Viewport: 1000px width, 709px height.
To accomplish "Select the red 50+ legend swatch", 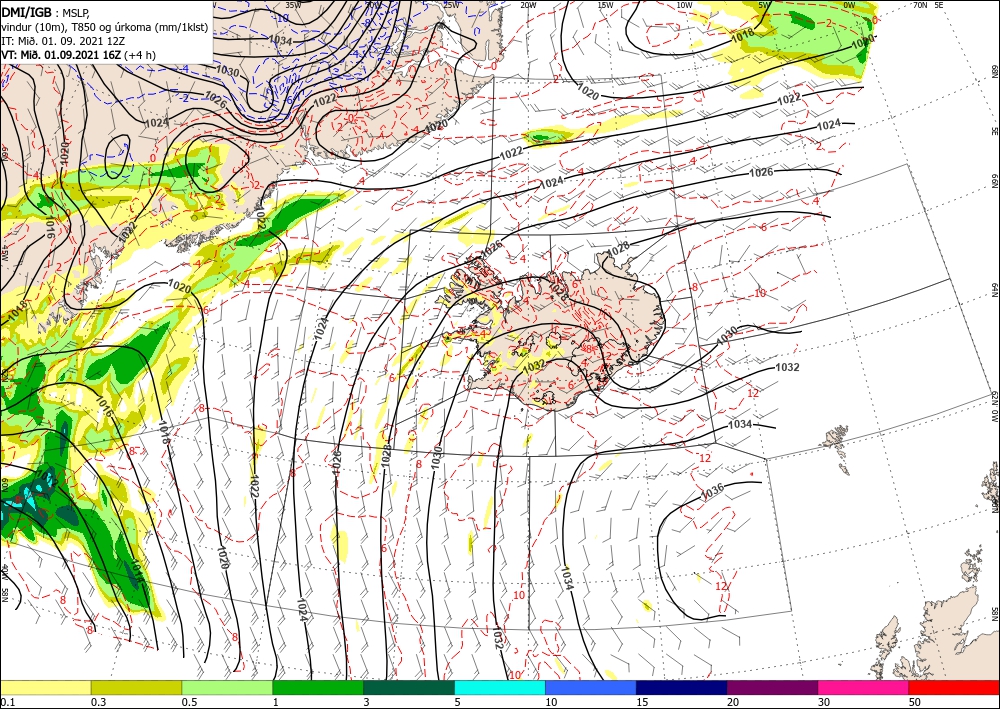I will coord(954,687).
